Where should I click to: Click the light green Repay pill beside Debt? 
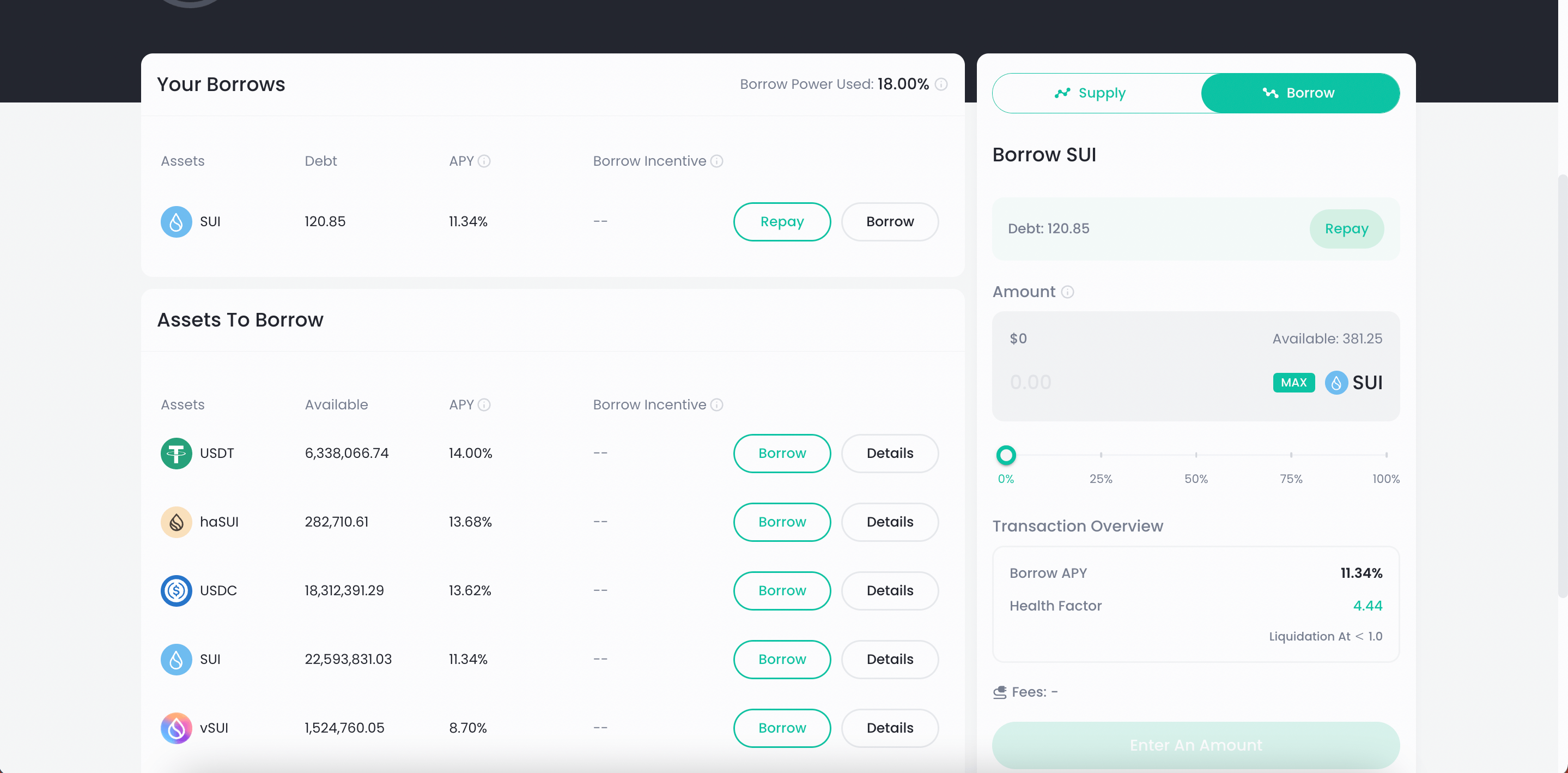pyautogui.click(x=1346, y=229)
